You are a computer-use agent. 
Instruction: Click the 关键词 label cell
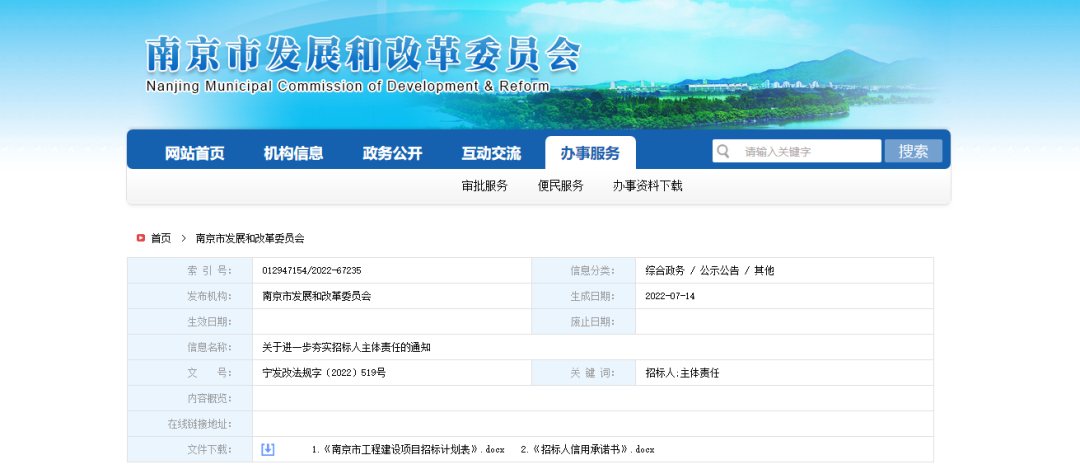583,373
